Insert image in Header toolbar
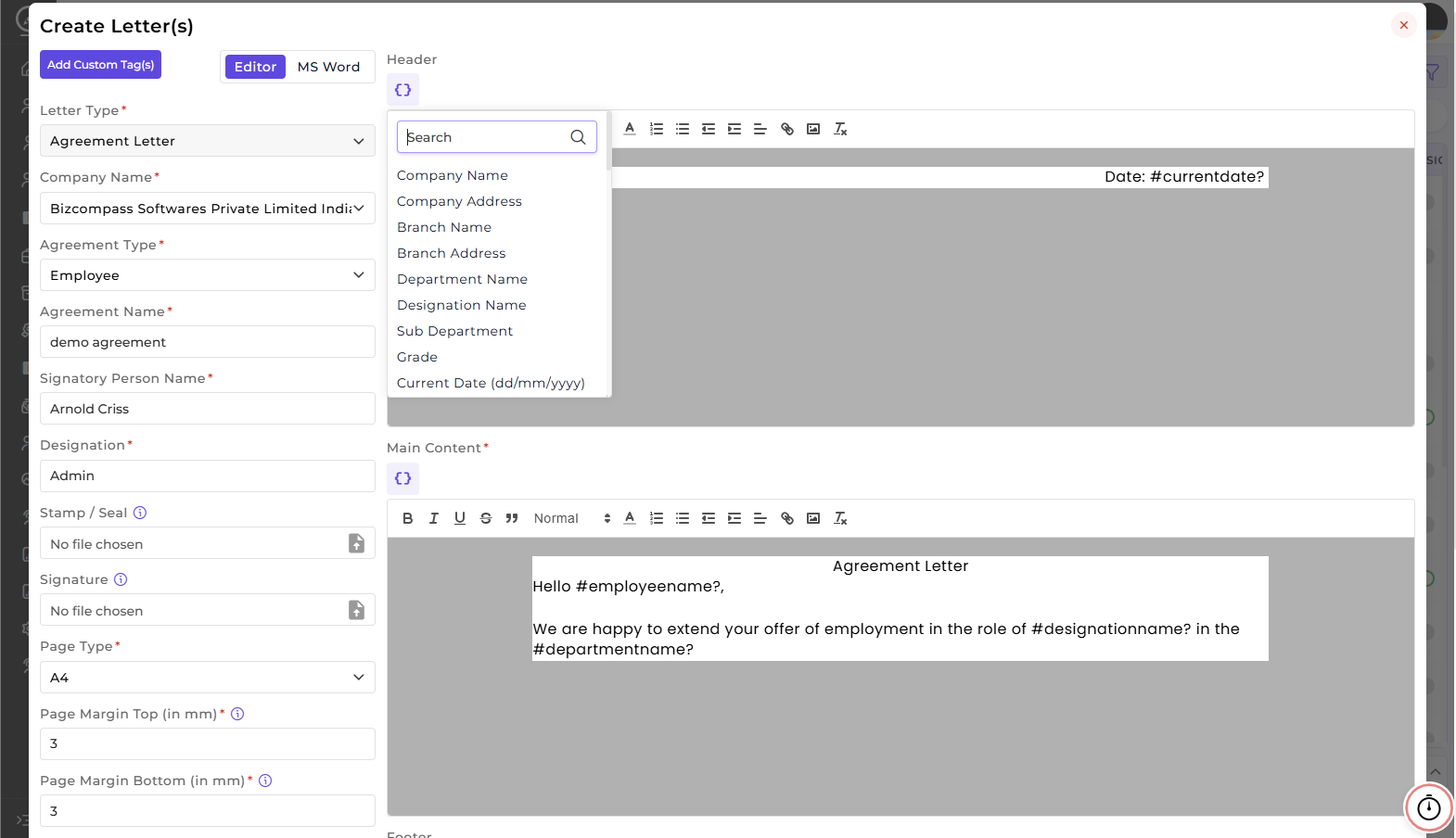 812,129
